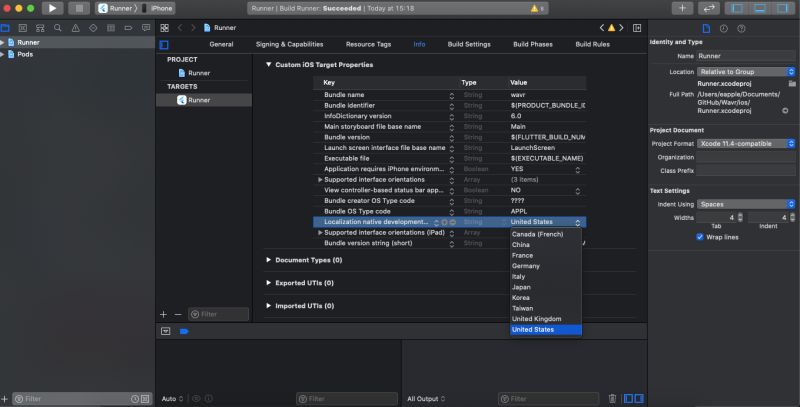Toggle the inspectors panel visibility
Screen dimensions: 800x407
[782, 8]
